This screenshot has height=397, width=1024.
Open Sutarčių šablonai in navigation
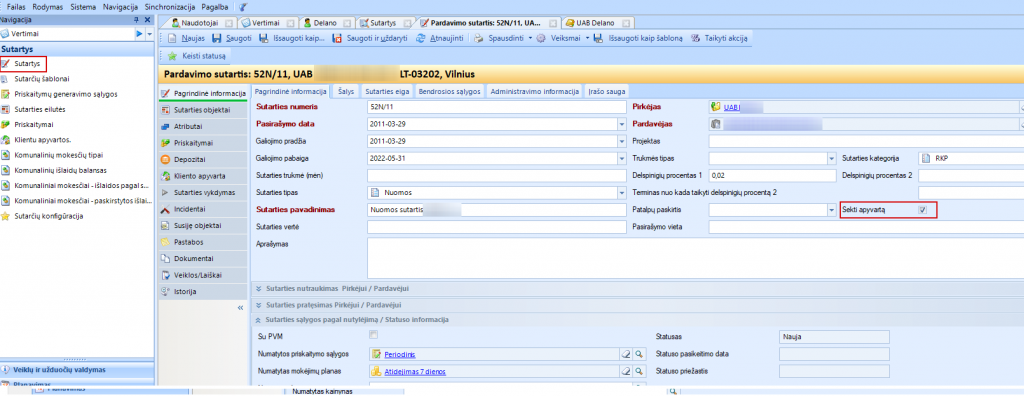pyautogui.click(x=42, y=78)
